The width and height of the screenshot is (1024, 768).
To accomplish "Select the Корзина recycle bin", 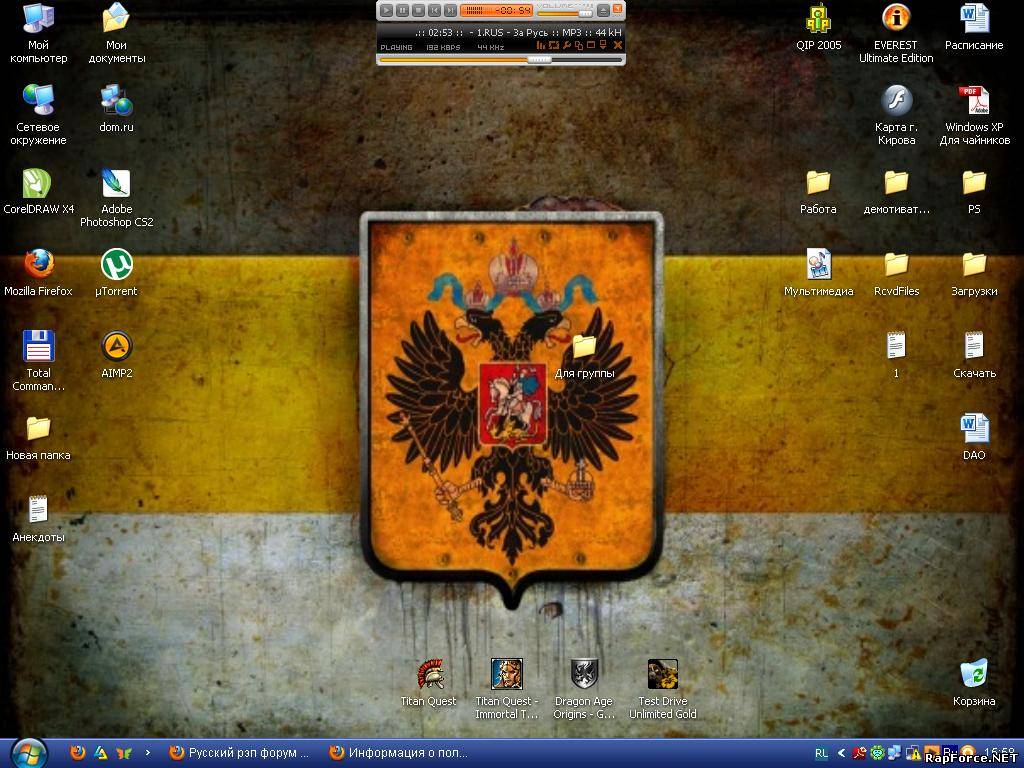I will point(974,683).
